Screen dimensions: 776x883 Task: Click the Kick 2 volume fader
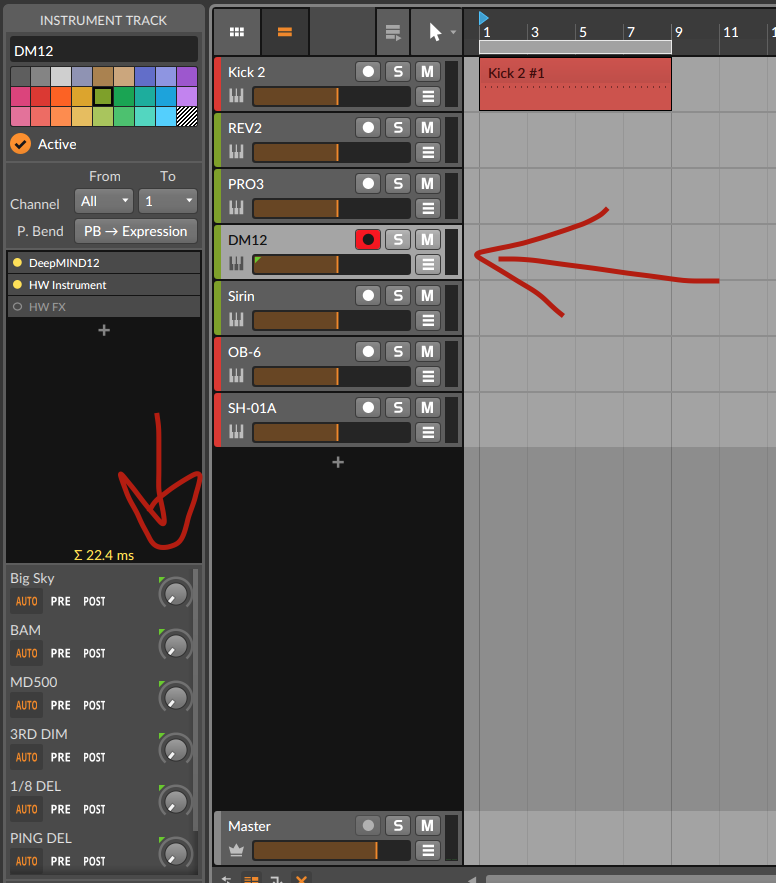[x=332, y=96]
